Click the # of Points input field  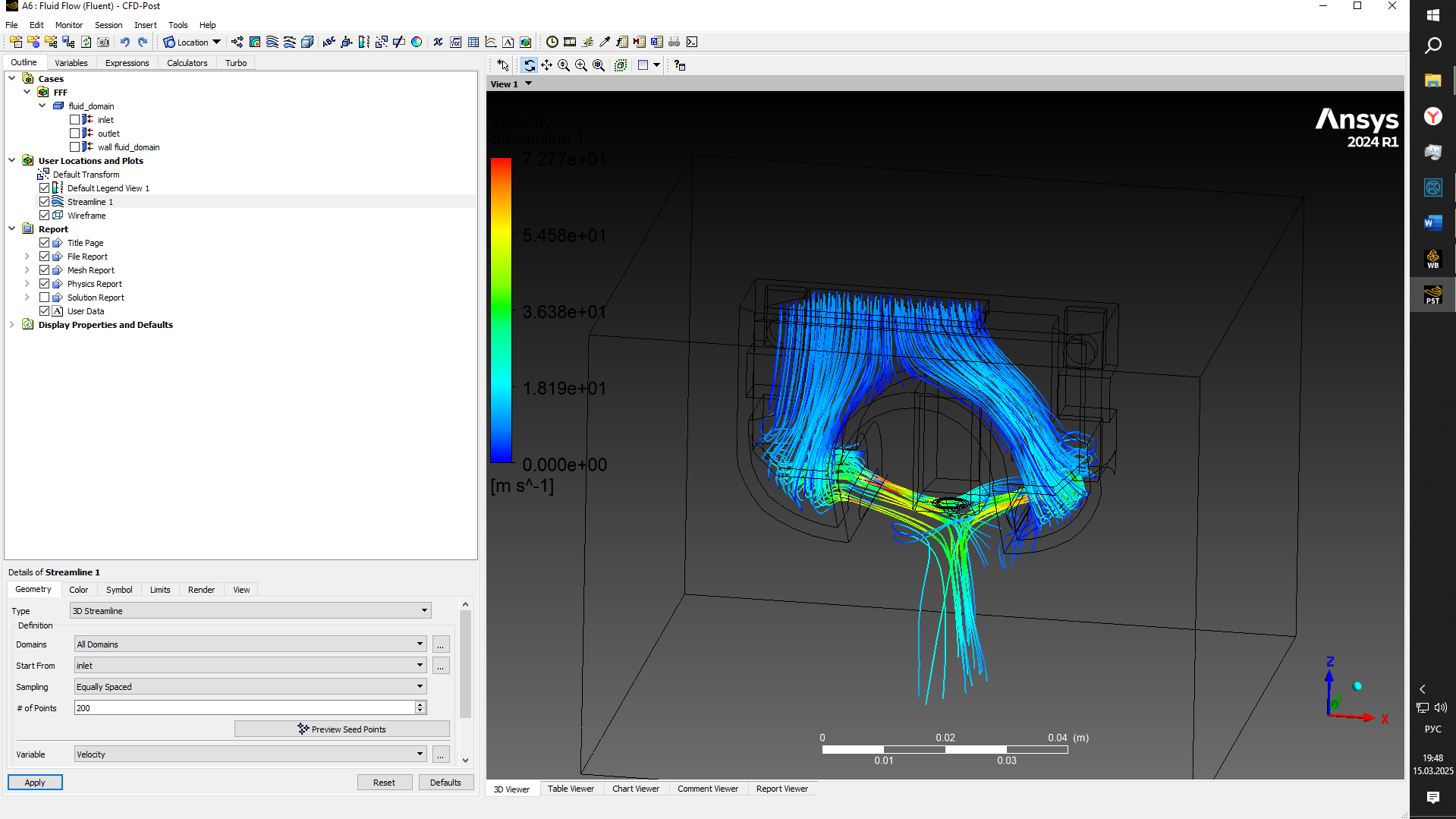(x=245, y=708)
